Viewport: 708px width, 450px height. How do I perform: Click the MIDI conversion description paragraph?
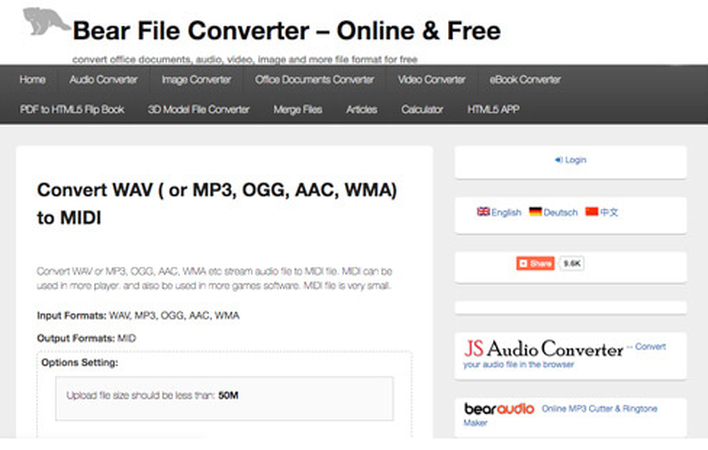(214, 278)
